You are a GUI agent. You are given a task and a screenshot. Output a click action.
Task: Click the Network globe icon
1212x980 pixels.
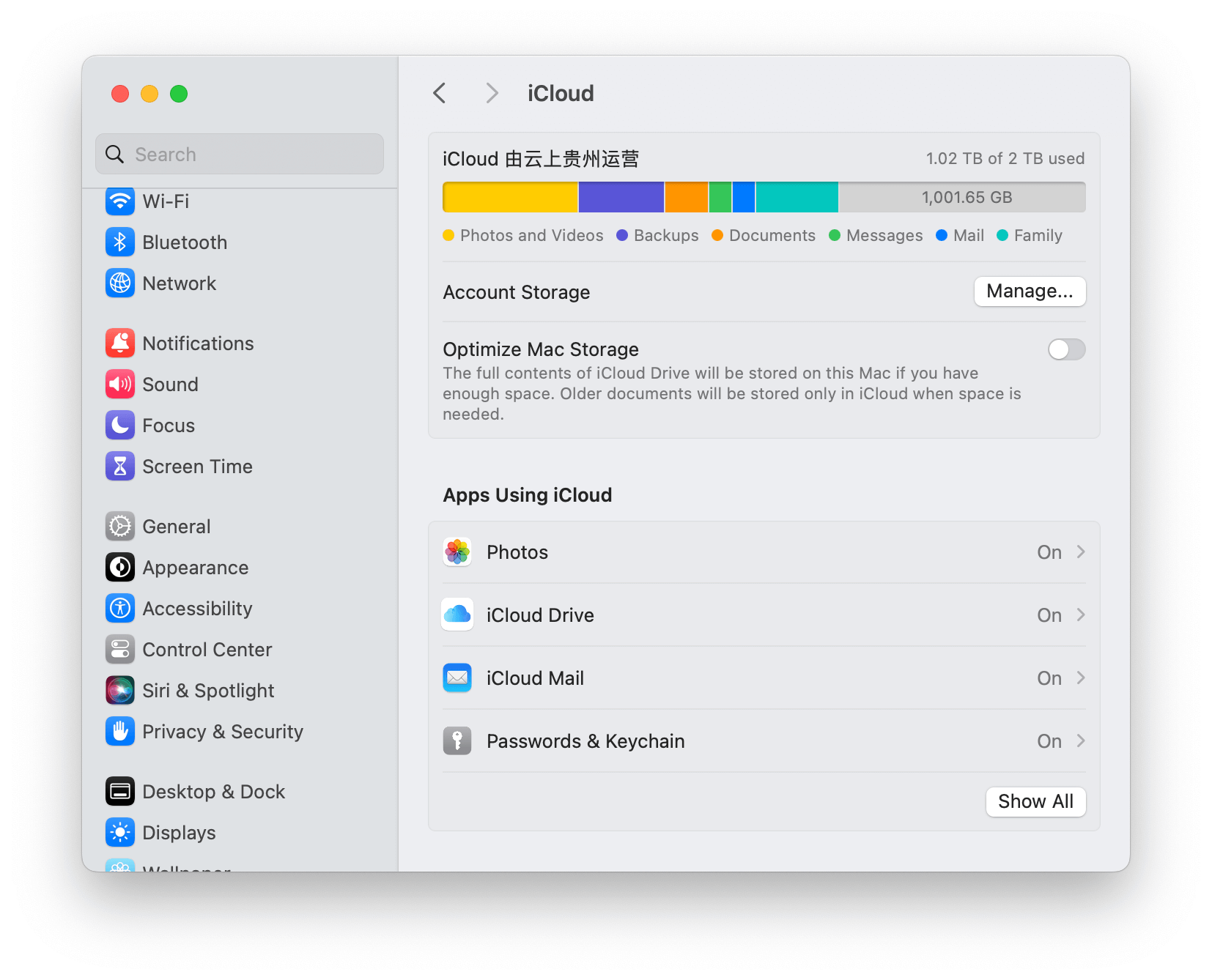point(120,283)
